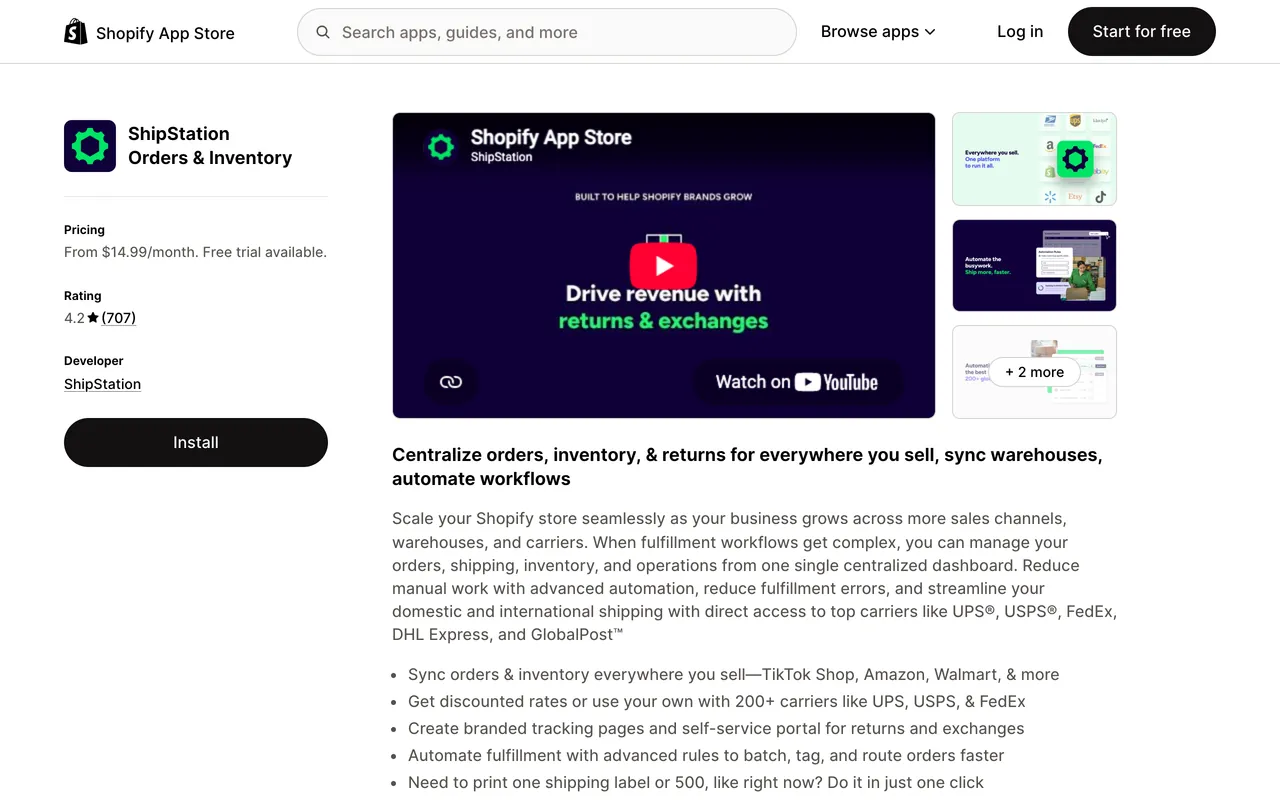View the 707 reviews link
The image size is (1280, 800).
tap(119, 318)
